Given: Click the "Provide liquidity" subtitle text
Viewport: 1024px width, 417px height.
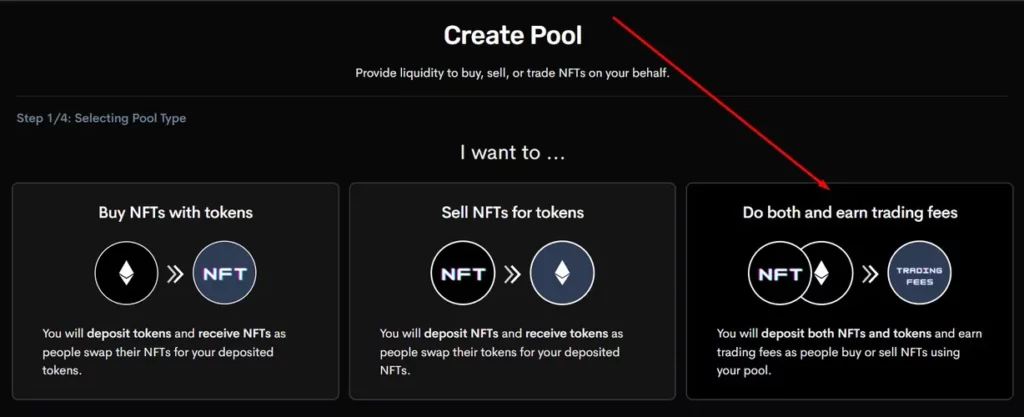Looking at the screenshot, I should 513,73.
